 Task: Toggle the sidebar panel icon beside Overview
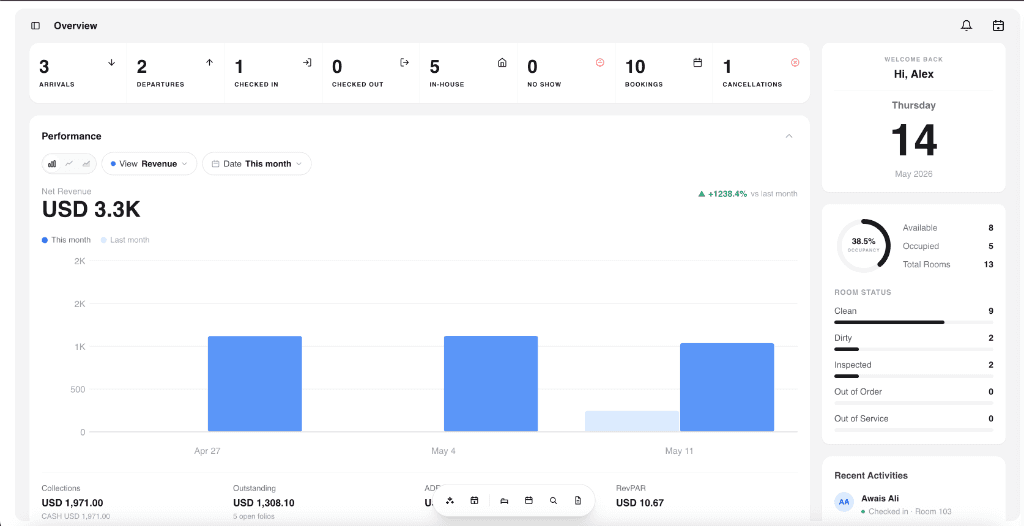point(35,26)
